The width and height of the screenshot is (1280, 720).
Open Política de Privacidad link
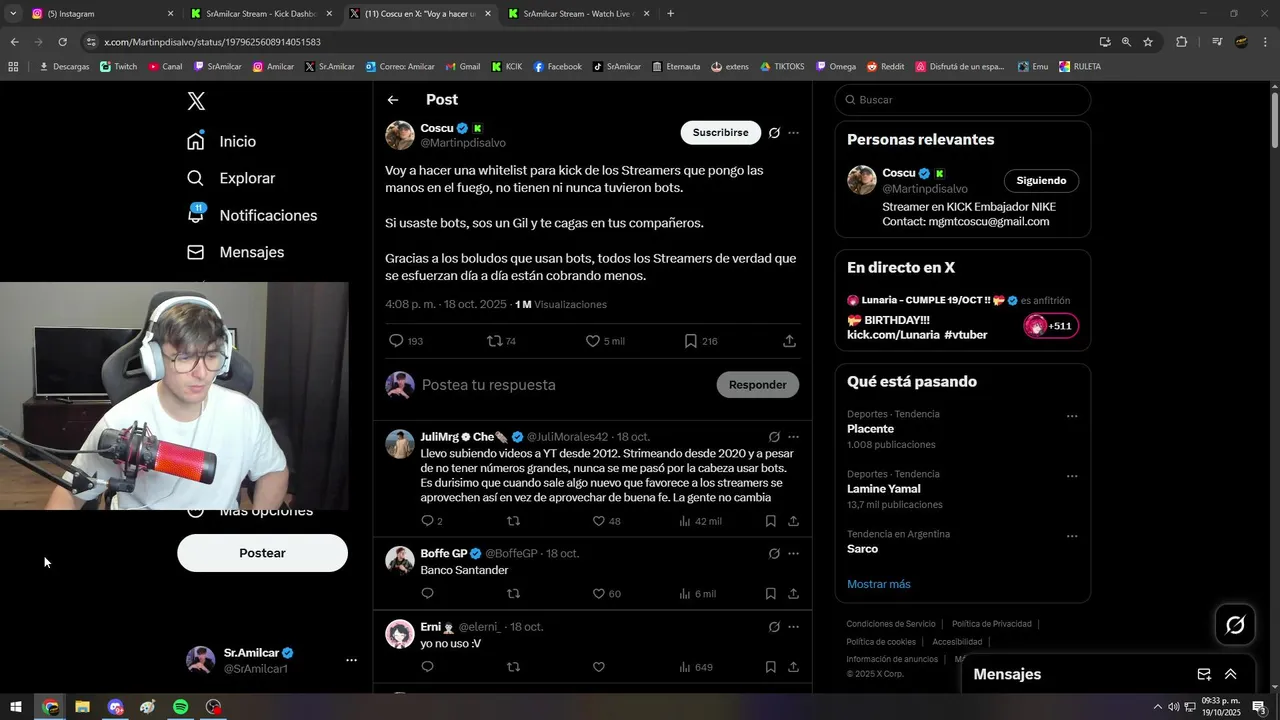click(992, 624)
